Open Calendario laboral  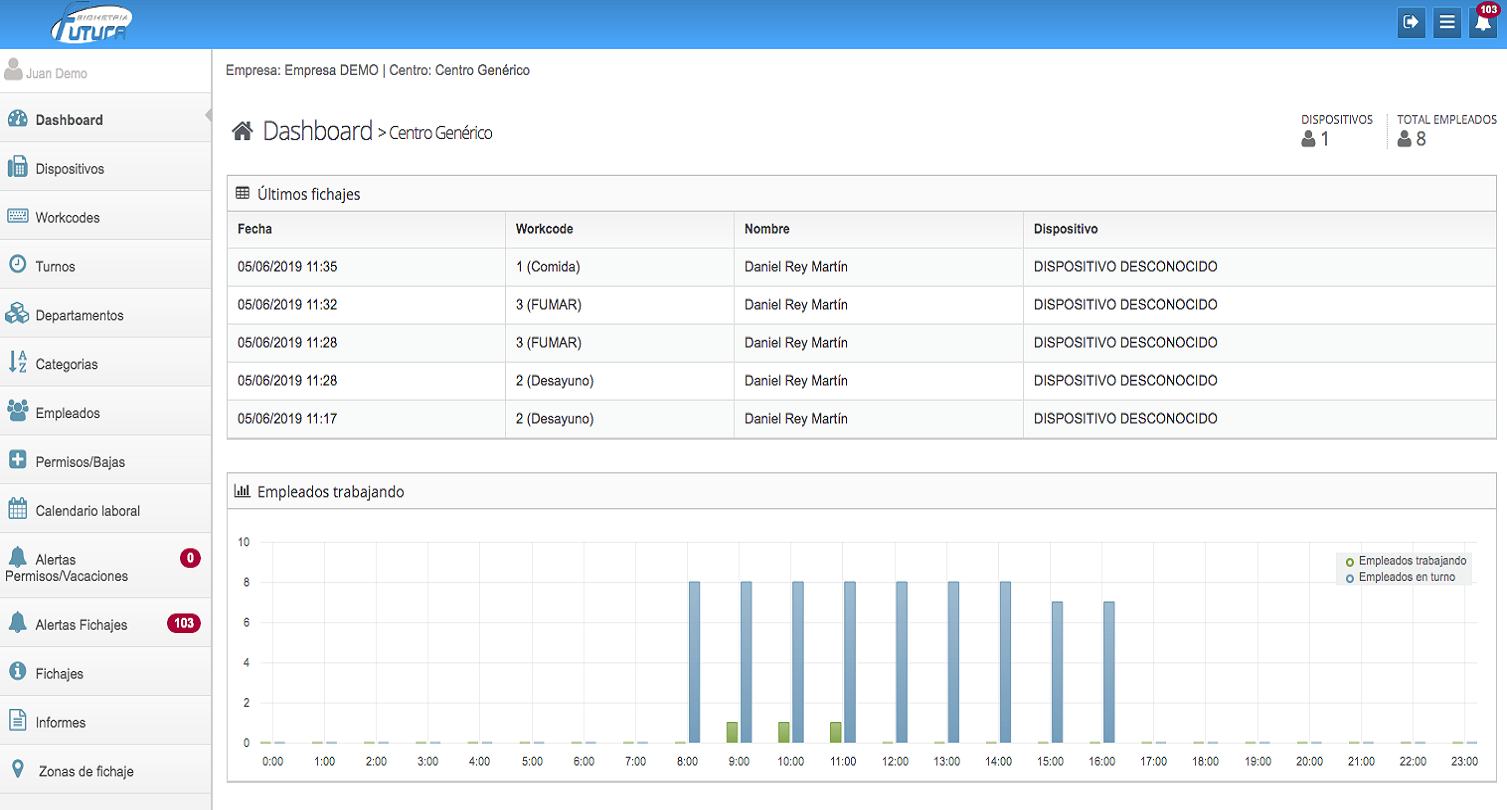tap(106, 510)
